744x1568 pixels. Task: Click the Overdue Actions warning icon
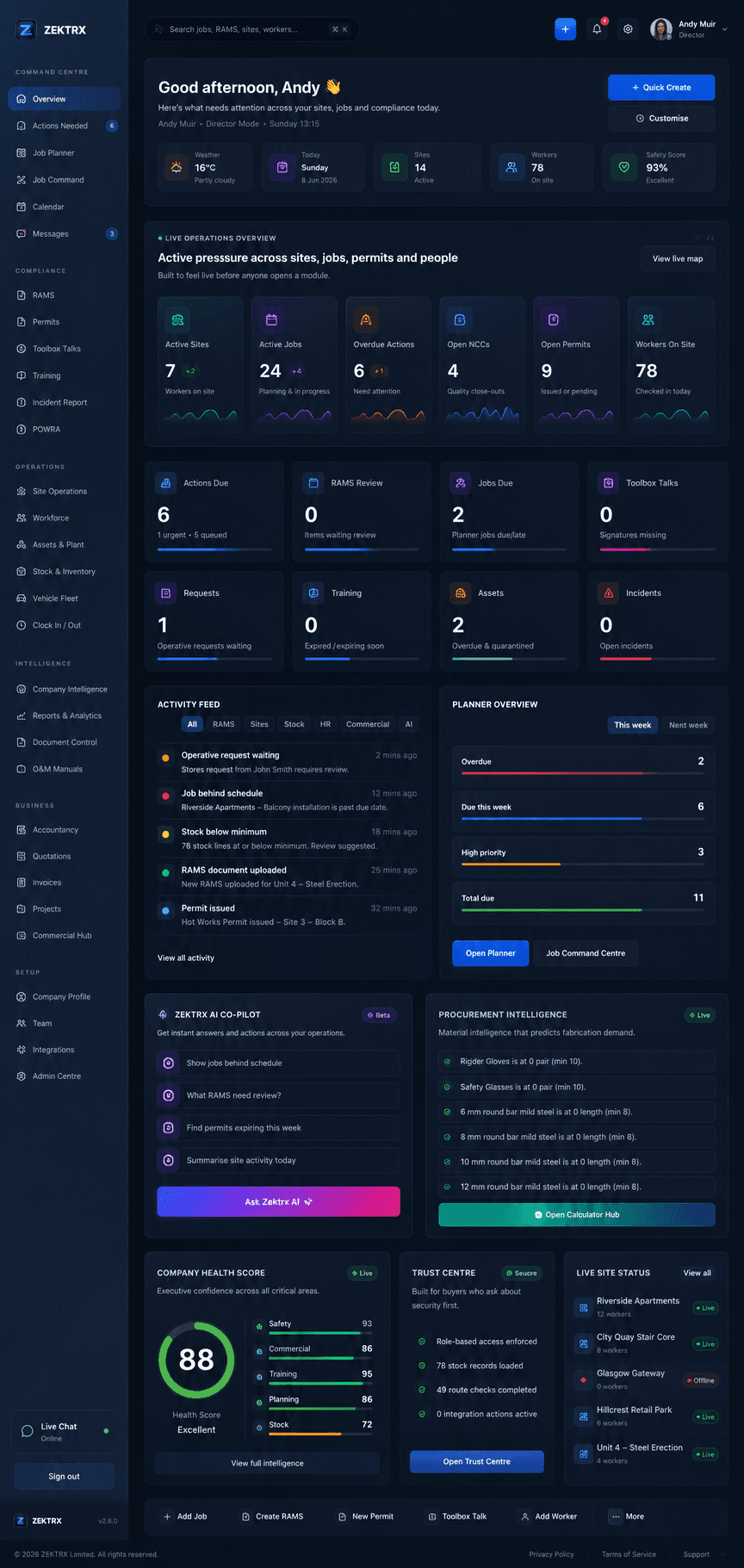coord(366,319)
